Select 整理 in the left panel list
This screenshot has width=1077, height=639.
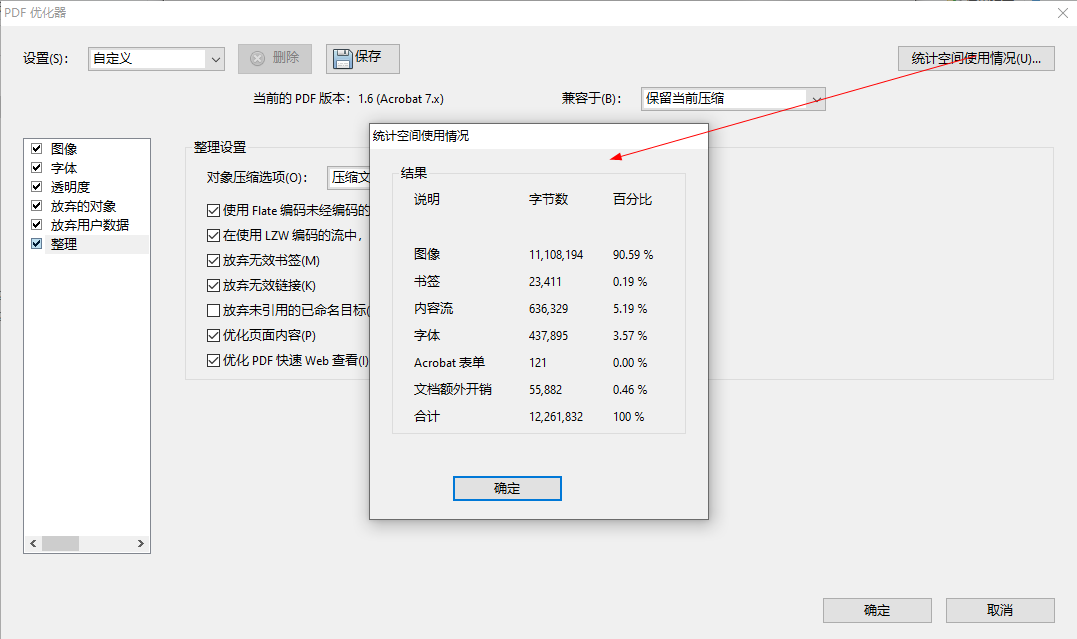[x=64, y=244]
